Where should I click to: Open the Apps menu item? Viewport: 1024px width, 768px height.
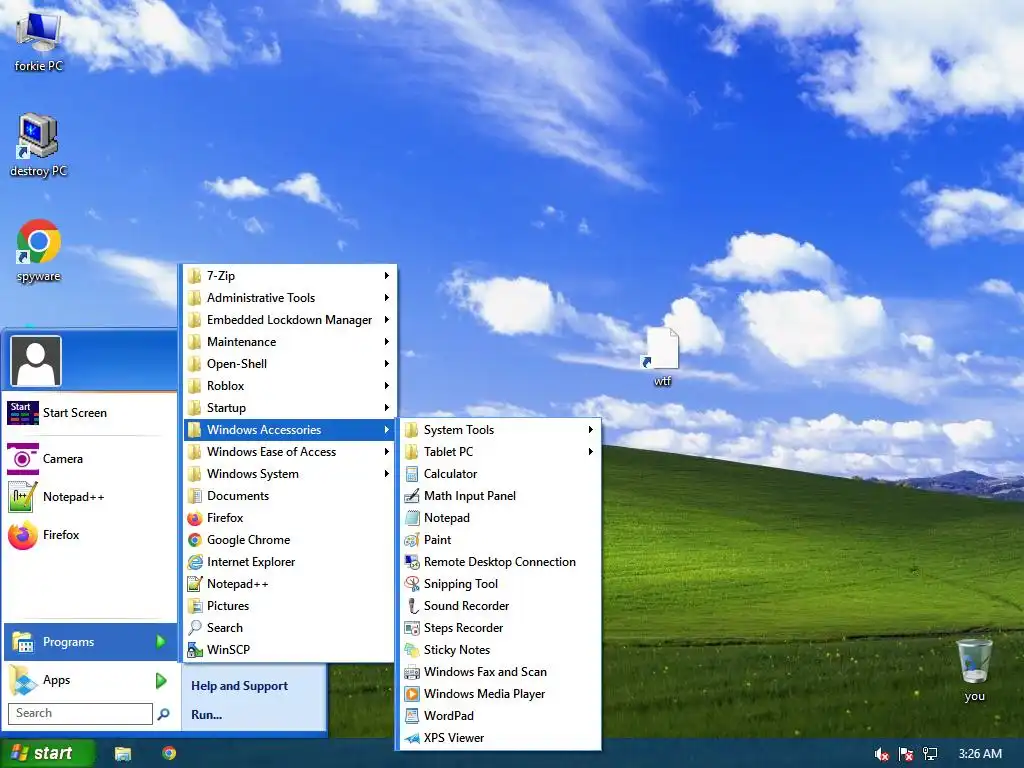click(x=90, y=680)
